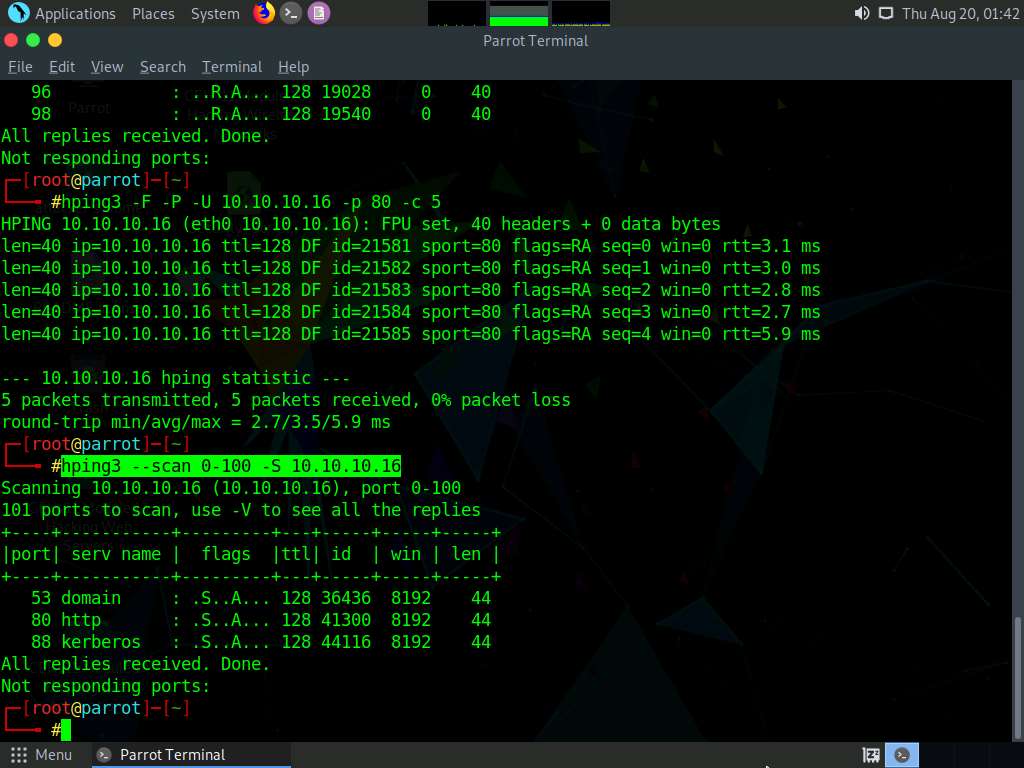This screenshot has width=1024, height=768.
Task: Click the highlighted hping3 --scan command
Action: click(231, 466)
